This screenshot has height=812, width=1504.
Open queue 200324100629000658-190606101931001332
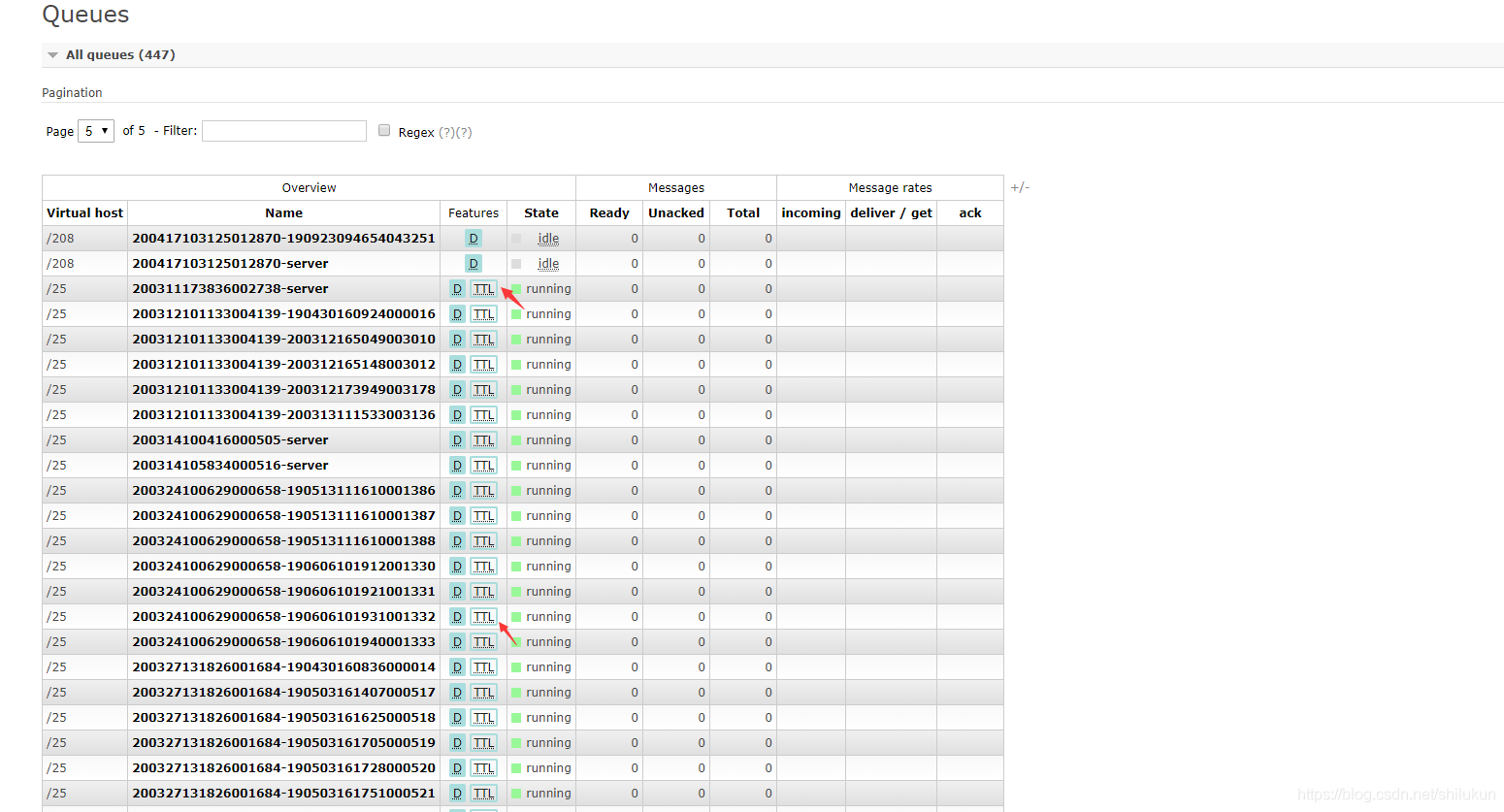283,617
